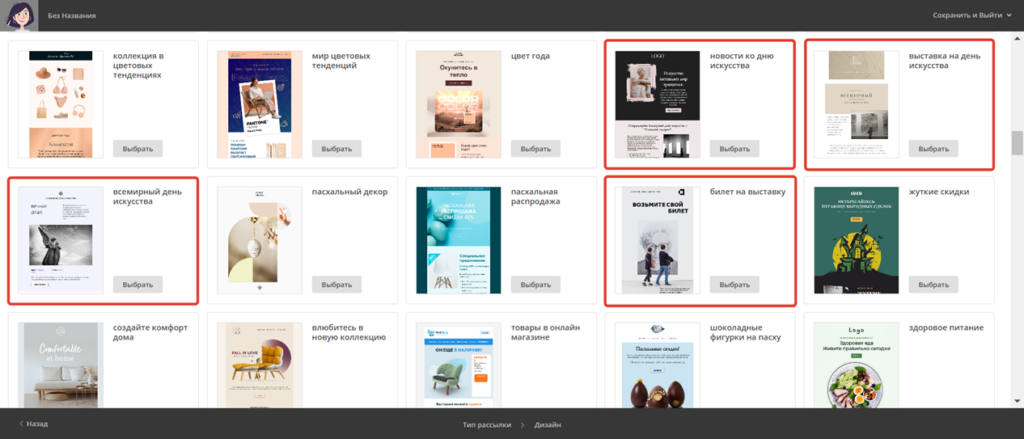Preview the коллекция в цветовых тенденциях thumbnail
Screen dimensions: 1024x439
click(61, 105)
